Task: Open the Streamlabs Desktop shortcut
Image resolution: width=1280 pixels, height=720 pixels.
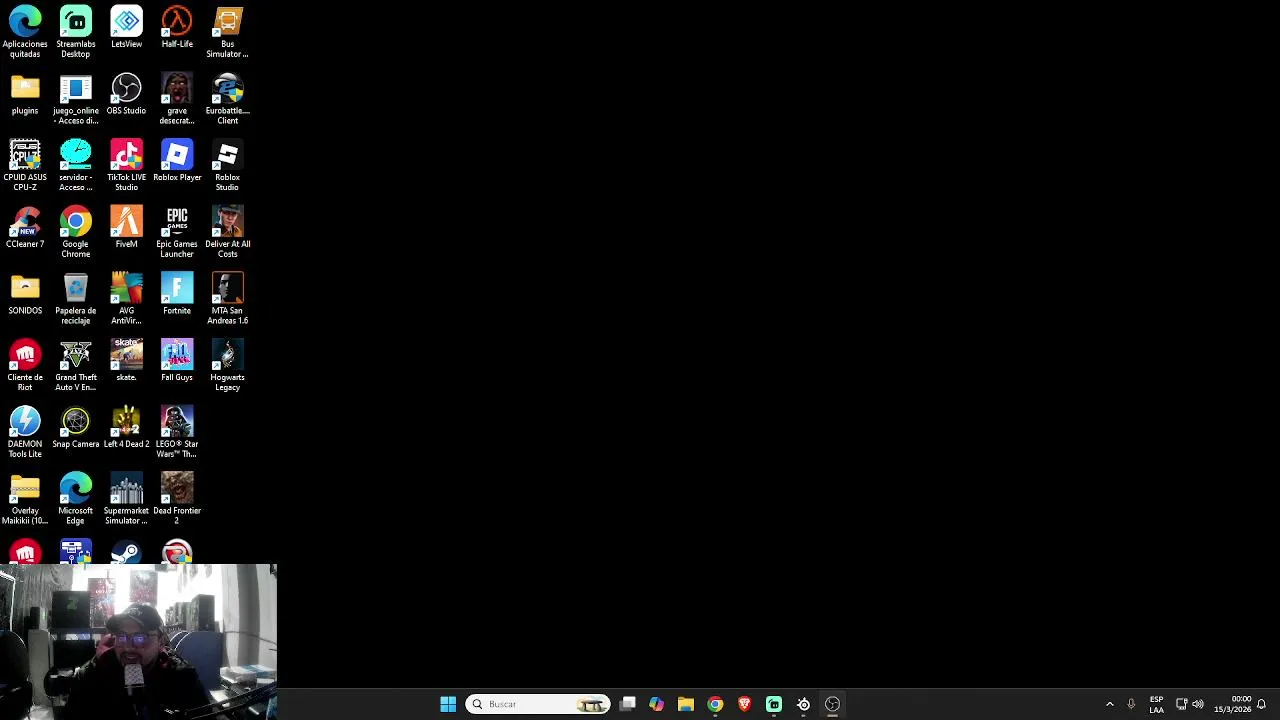Action: point(76,32)
